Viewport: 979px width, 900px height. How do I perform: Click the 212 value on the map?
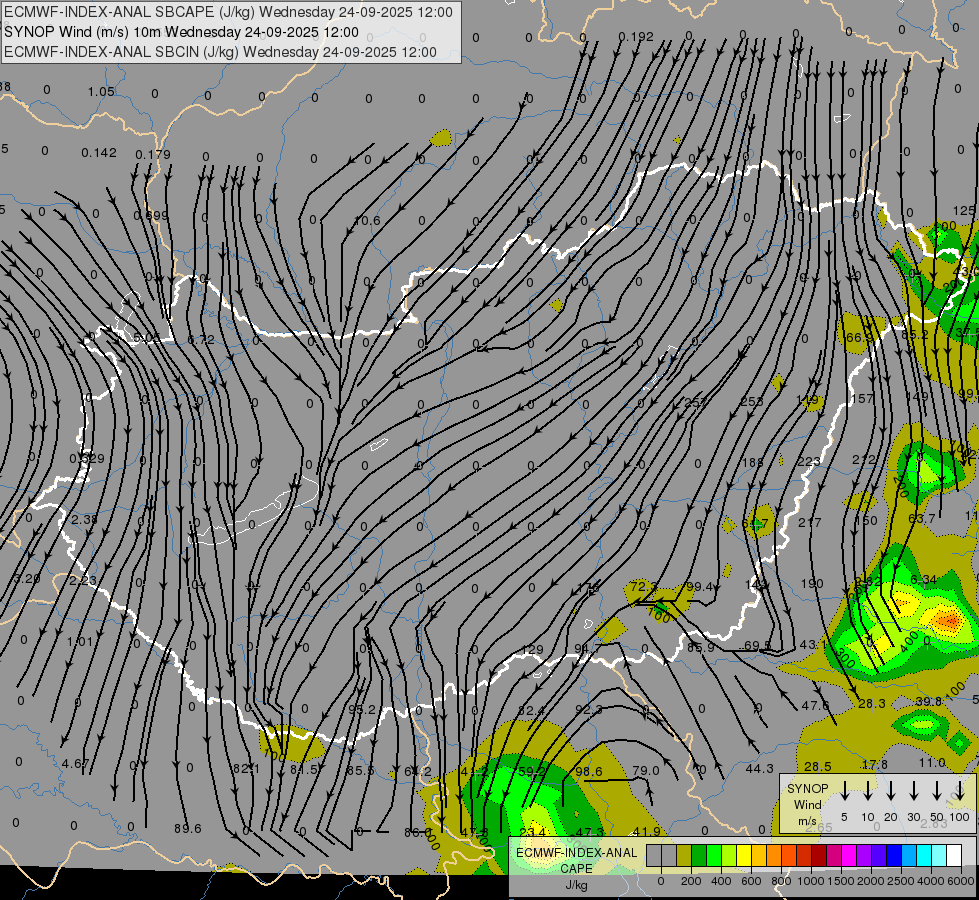coord(864,460)
